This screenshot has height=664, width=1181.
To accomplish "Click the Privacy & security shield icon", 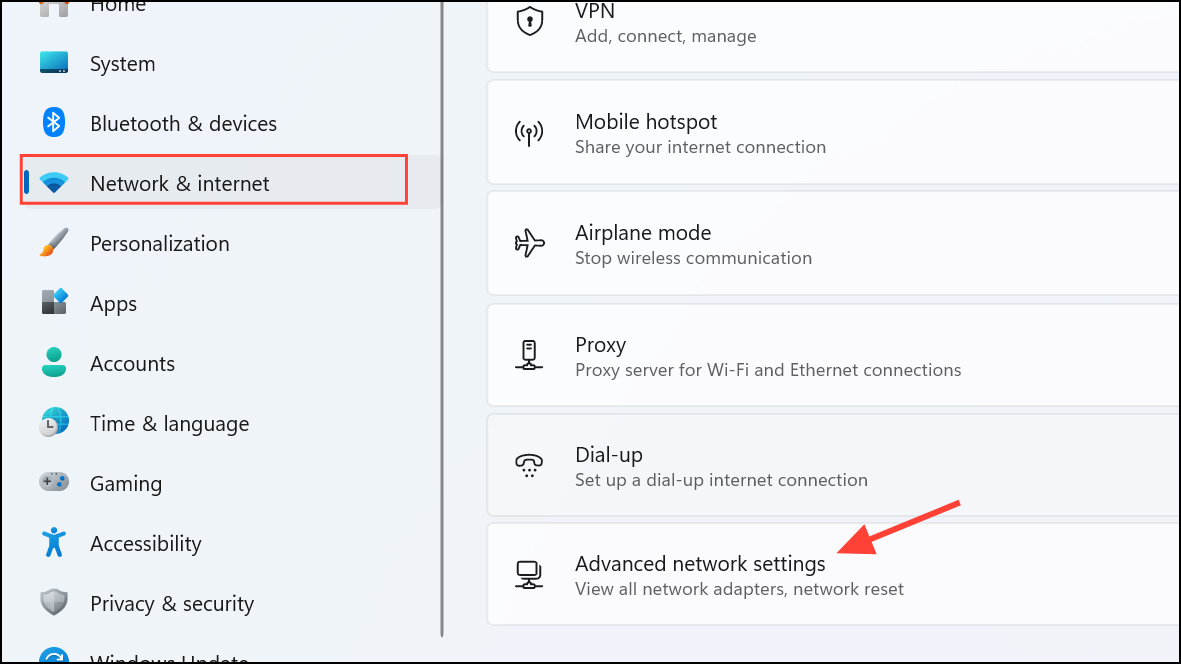I will (x=53, y=603).
